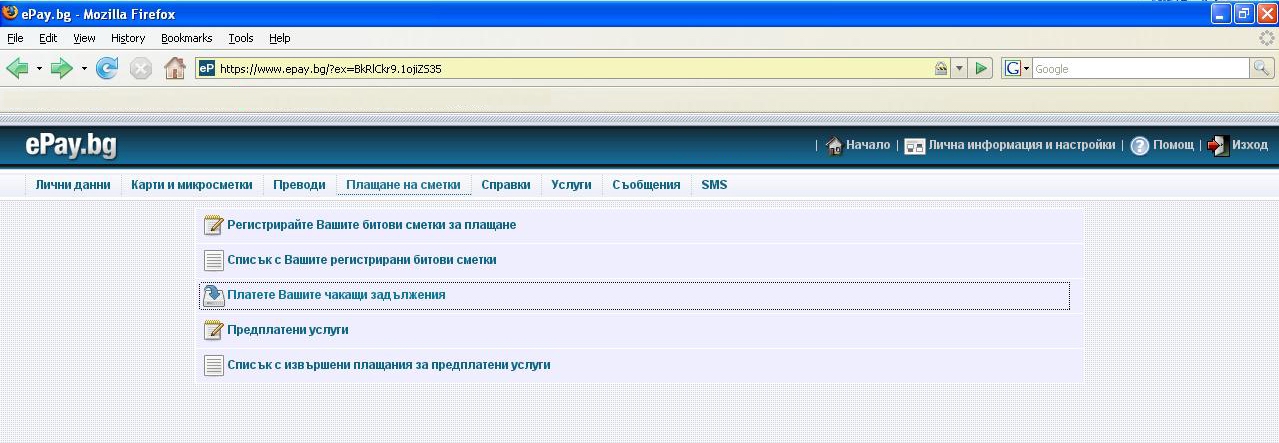The width and height of the screenshot is (1279, 443).
Task: Select the Преводи tab
Action: tap(299, 185)
